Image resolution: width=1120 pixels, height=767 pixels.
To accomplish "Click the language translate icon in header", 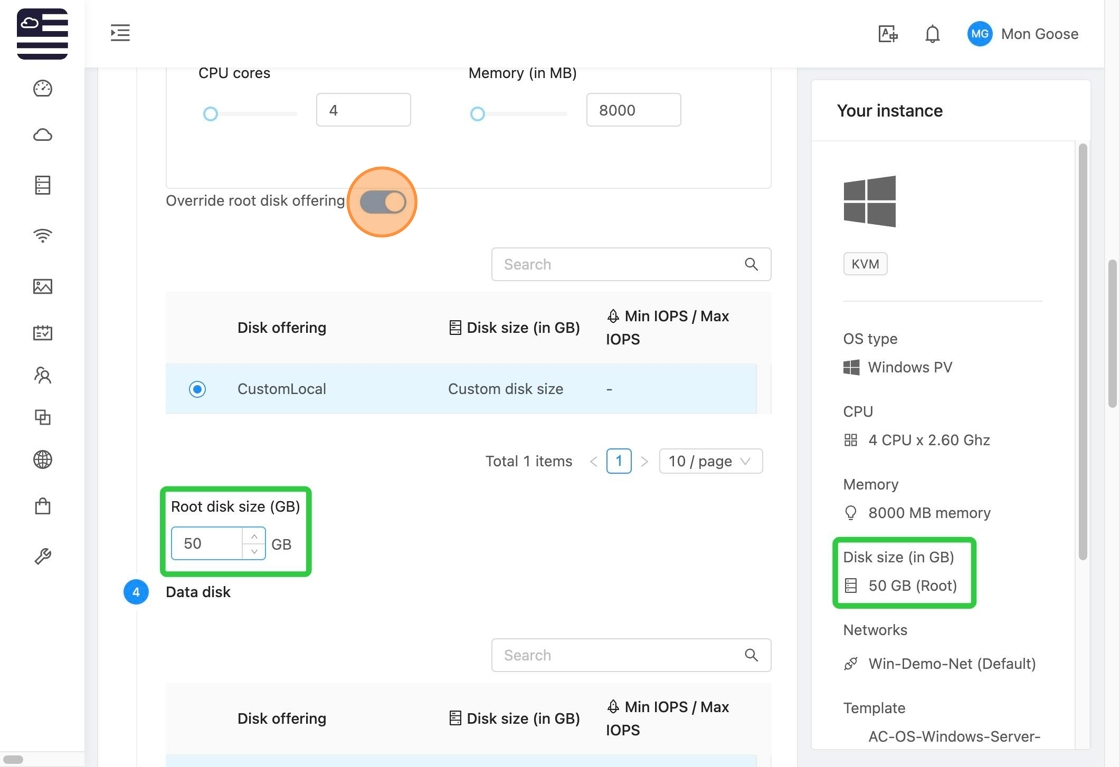I will 887,34.
